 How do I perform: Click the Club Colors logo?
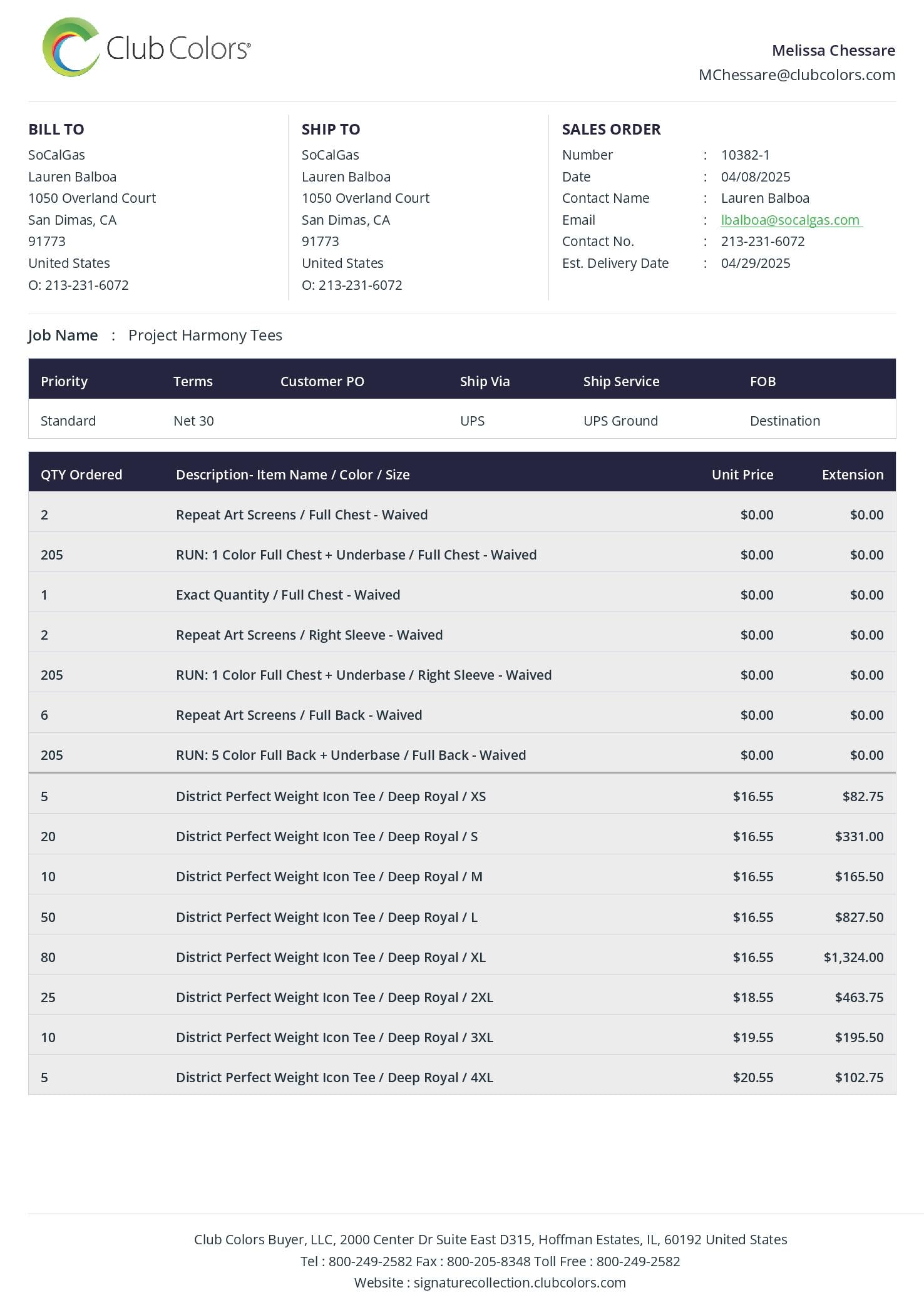coord(146,48)
